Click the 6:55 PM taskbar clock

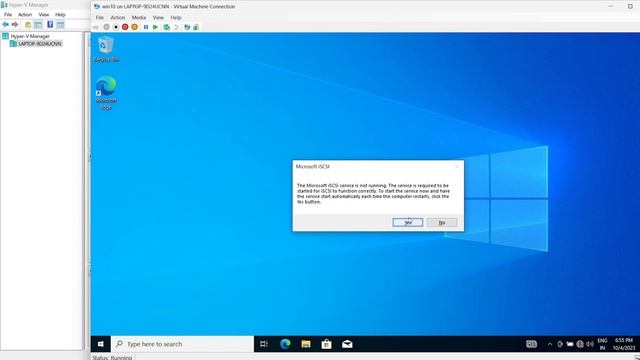(x=624, y=344)
